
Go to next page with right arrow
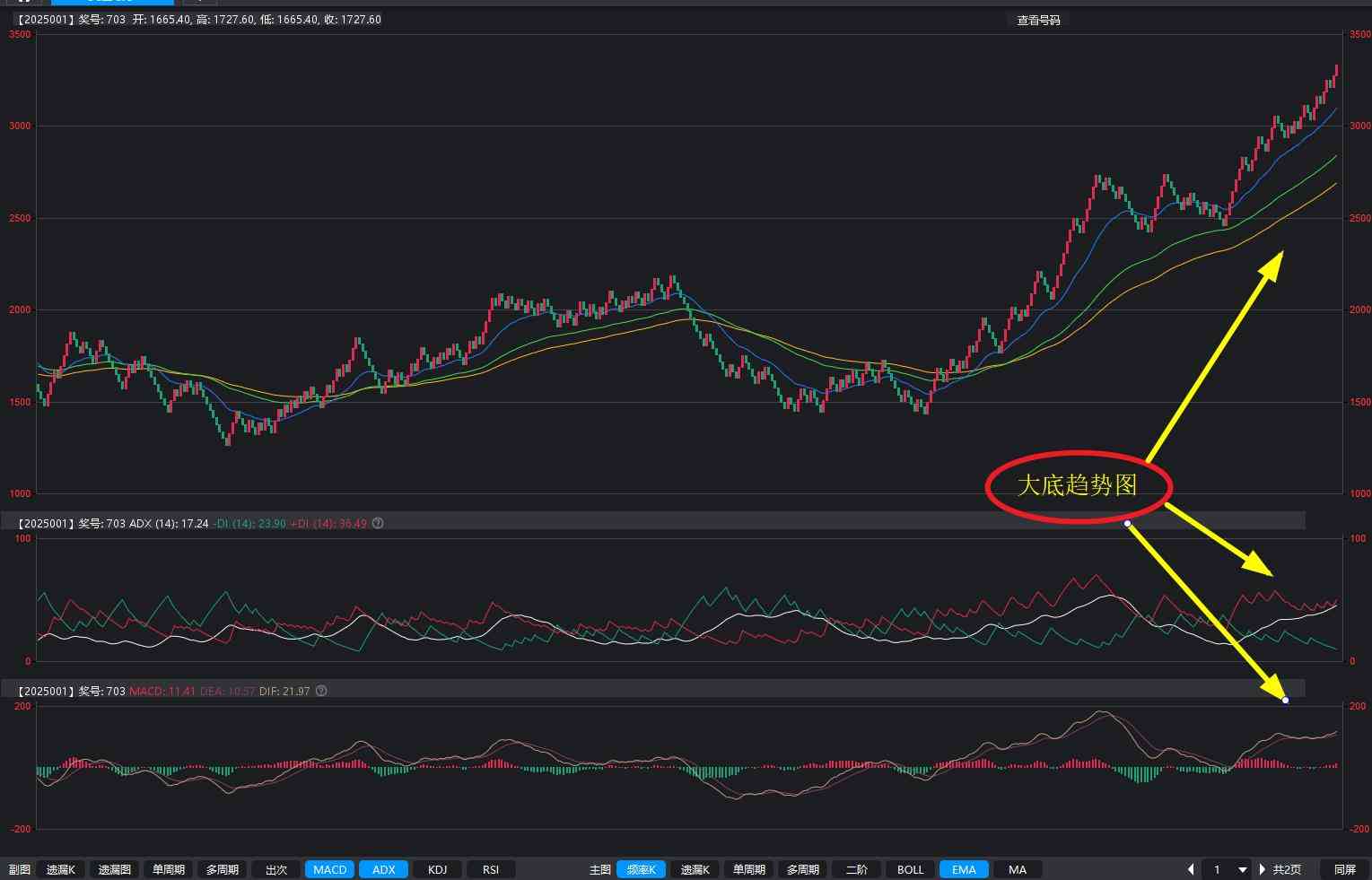point(1263,869)
